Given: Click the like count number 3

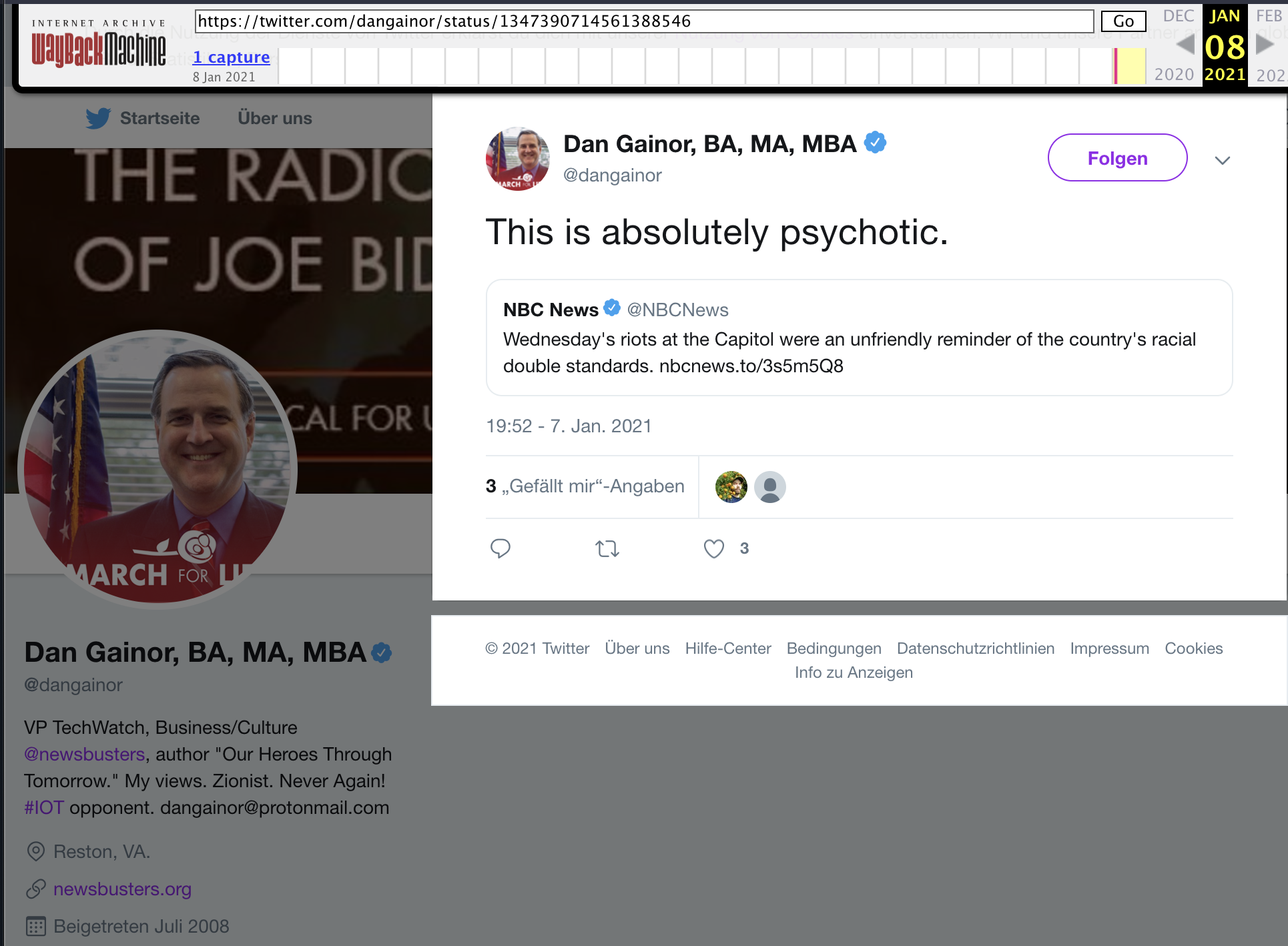Looking at the screenshot, I should coord(744,548).
